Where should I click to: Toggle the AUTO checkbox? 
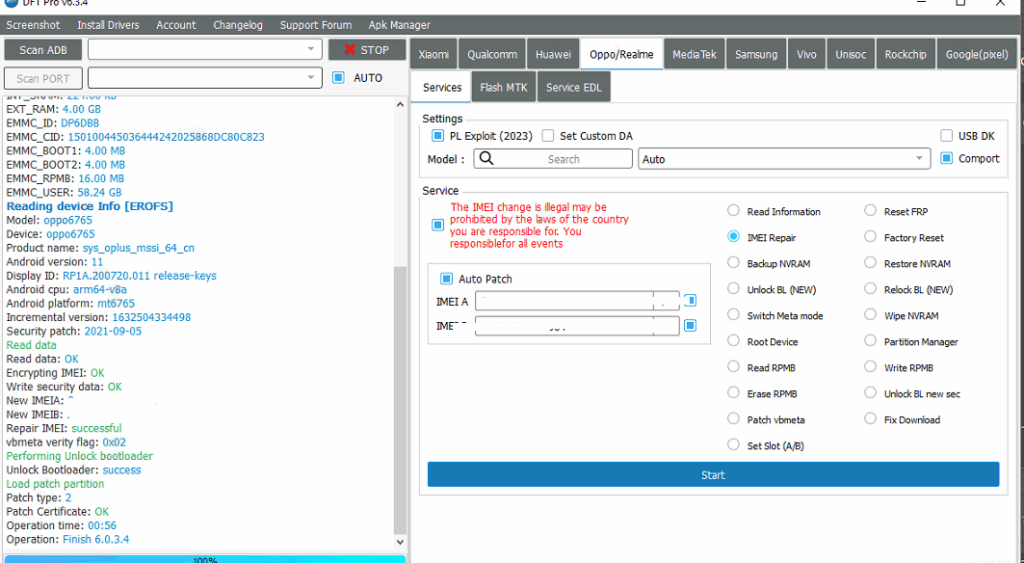338,78
